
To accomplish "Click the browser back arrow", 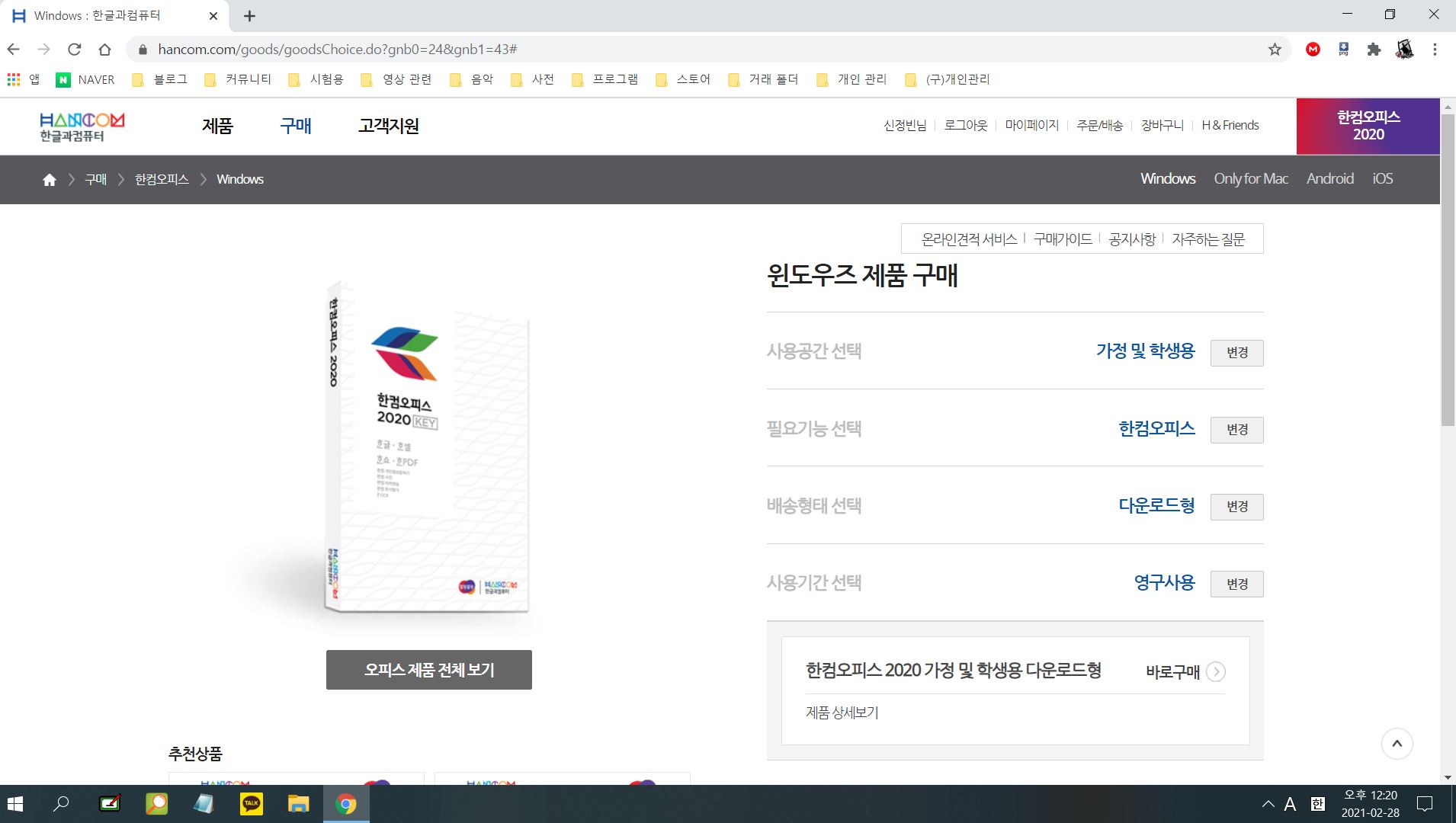I will pos(14,50).
